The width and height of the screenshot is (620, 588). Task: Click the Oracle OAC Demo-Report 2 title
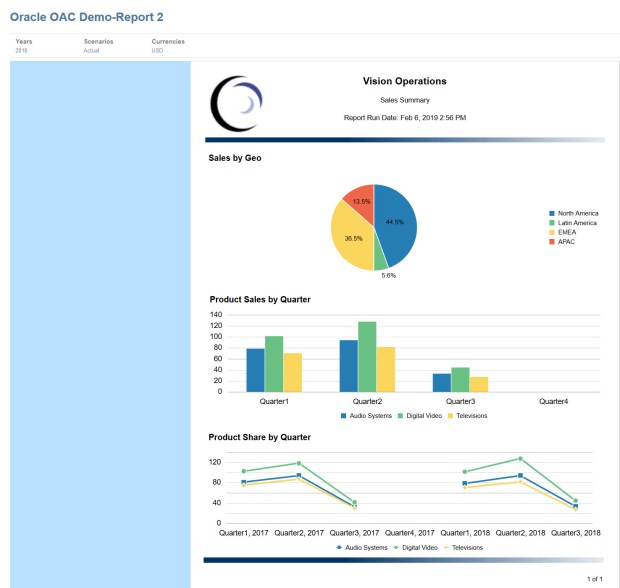[87, 17]
